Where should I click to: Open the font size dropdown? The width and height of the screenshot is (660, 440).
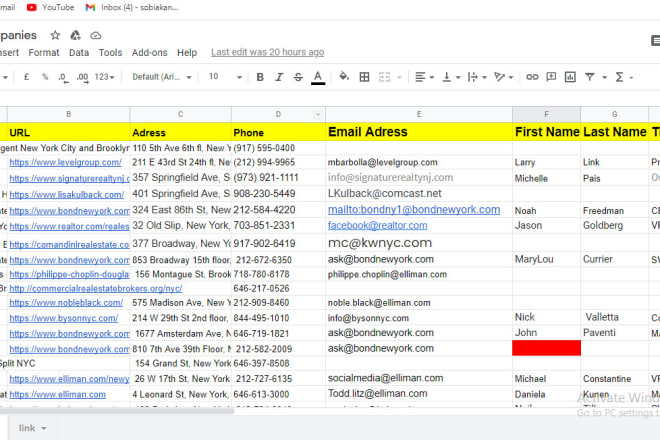[x=225, y=77]
